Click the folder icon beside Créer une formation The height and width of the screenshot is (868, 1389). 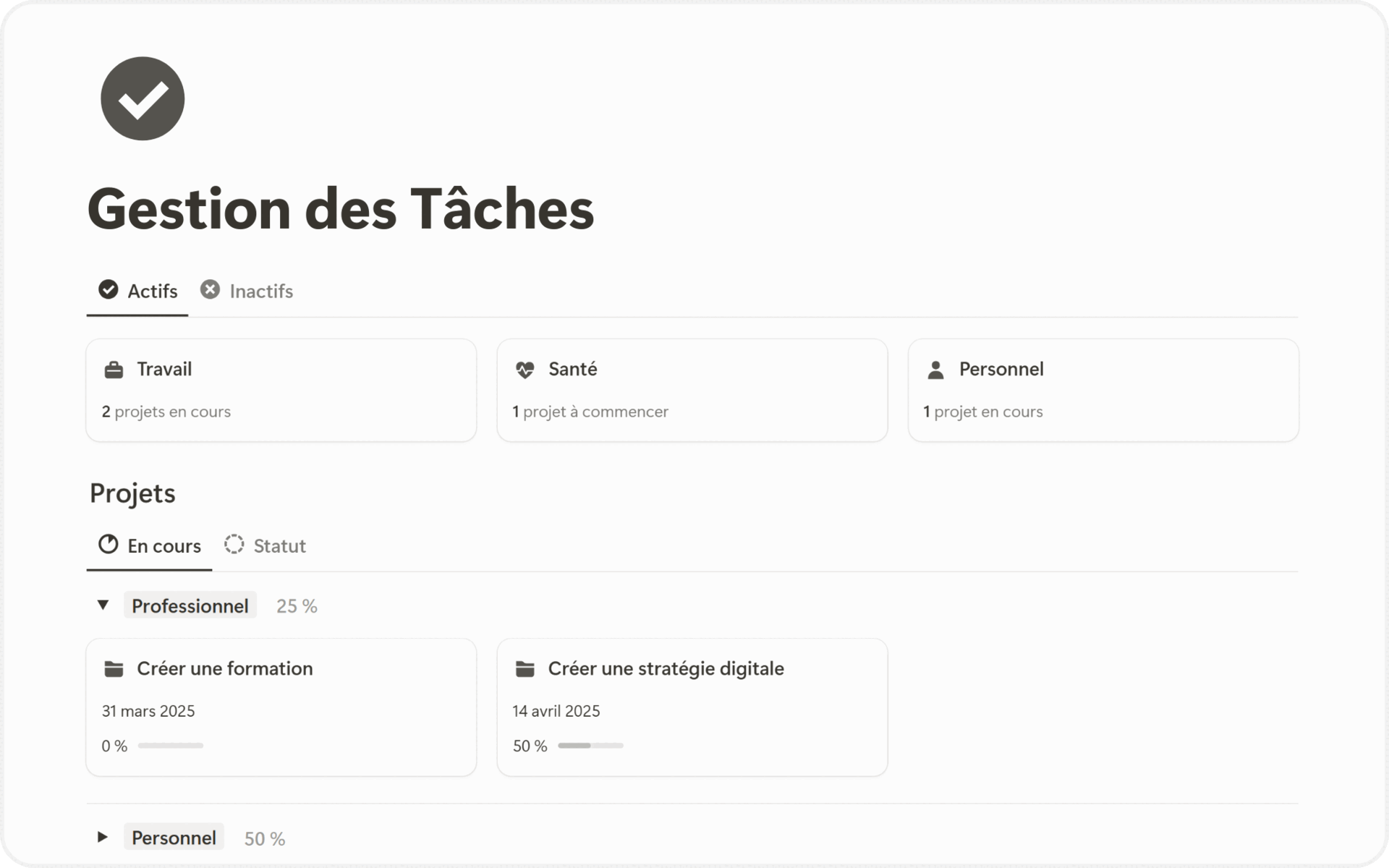point(114,669)
